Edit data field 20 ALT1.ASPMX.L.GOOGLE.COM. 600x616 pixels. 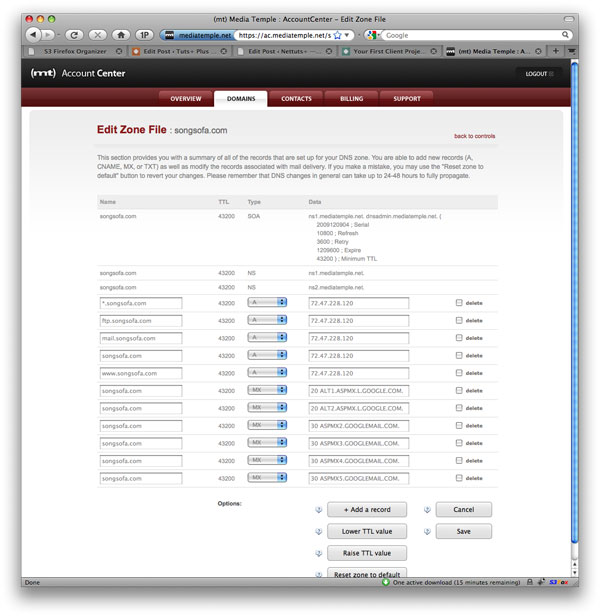point(359,391)
